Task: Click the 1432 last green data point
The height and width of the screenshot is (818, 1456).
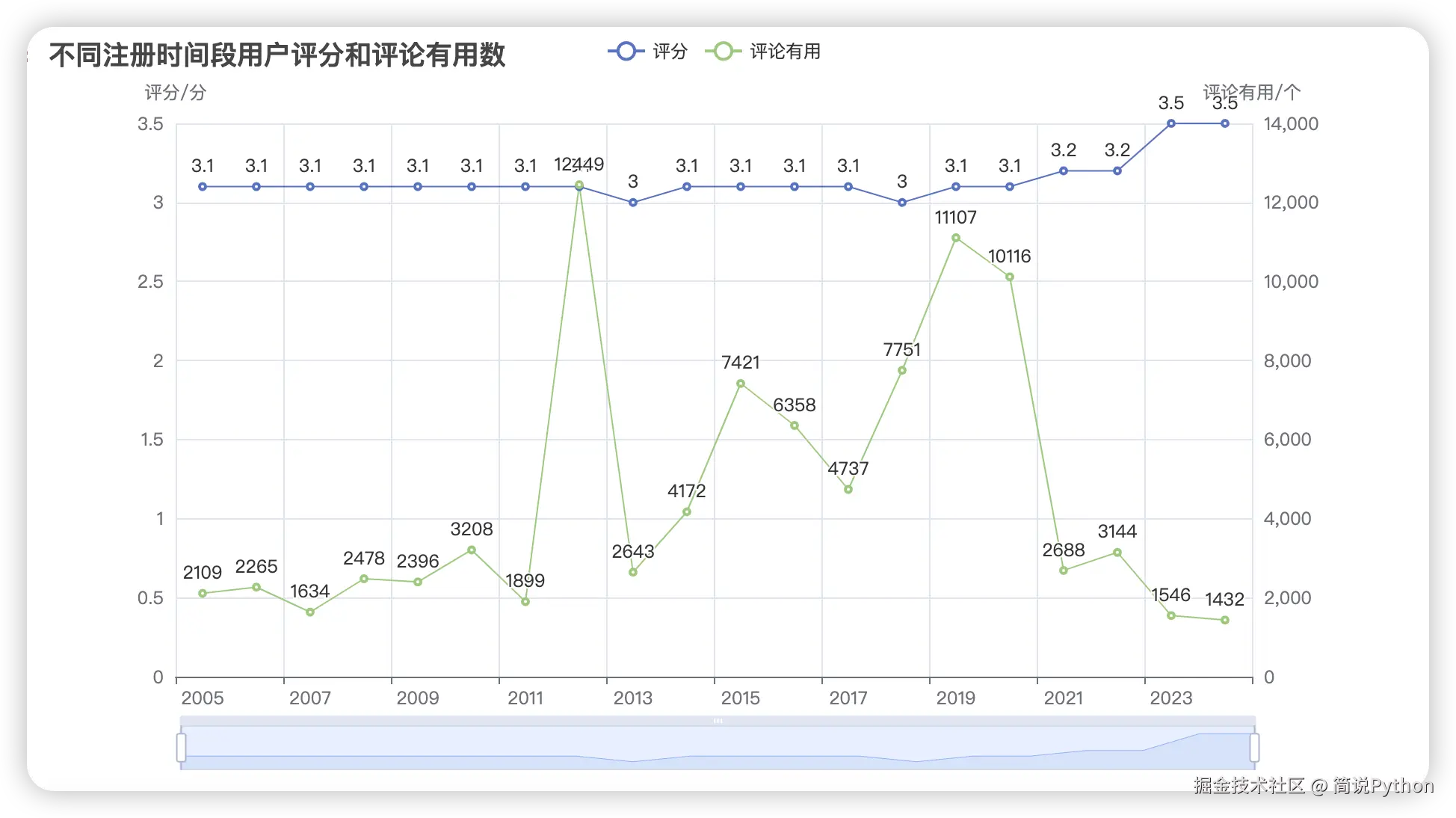Action: click(x=1225, y=620)
